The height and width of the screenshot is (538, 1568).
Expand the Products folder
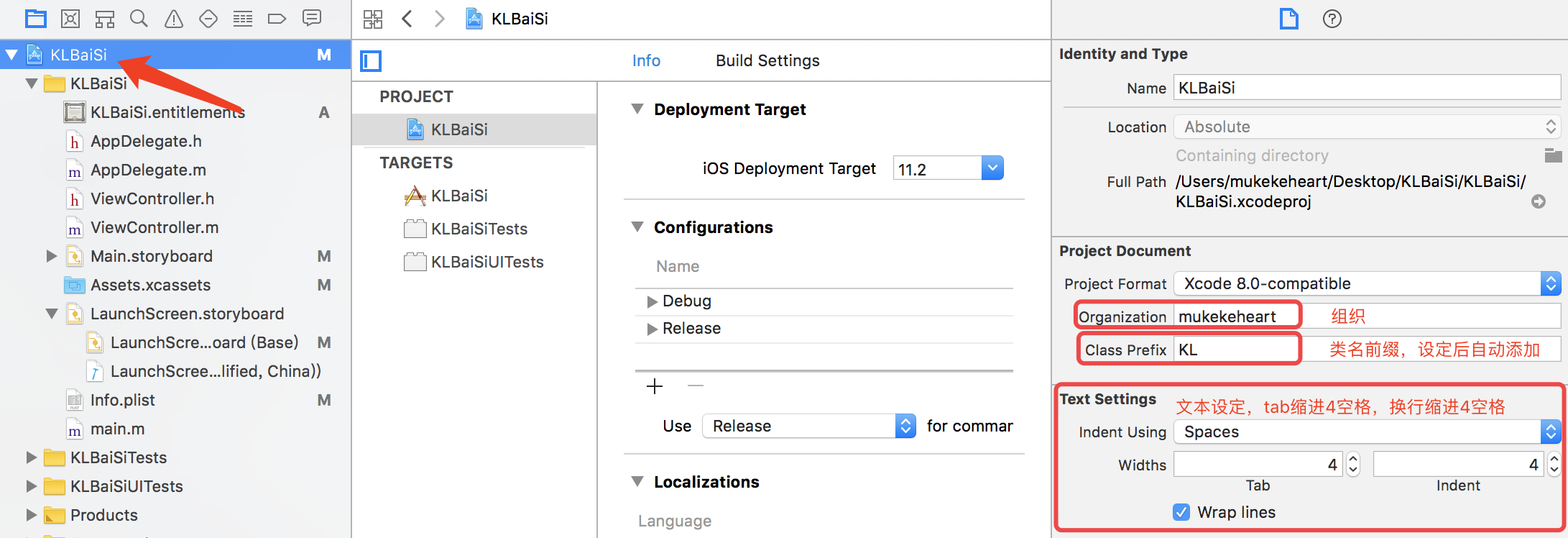click(31, 515)
